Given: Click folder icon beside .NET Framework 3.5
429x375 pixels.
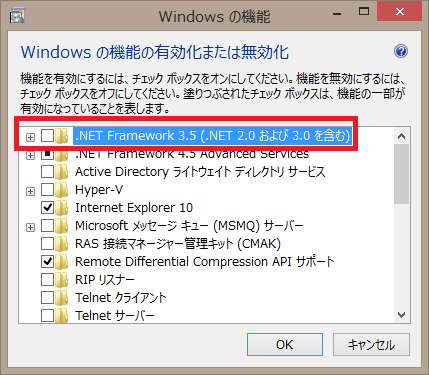Looking at the screenshot, I should 62,136.
